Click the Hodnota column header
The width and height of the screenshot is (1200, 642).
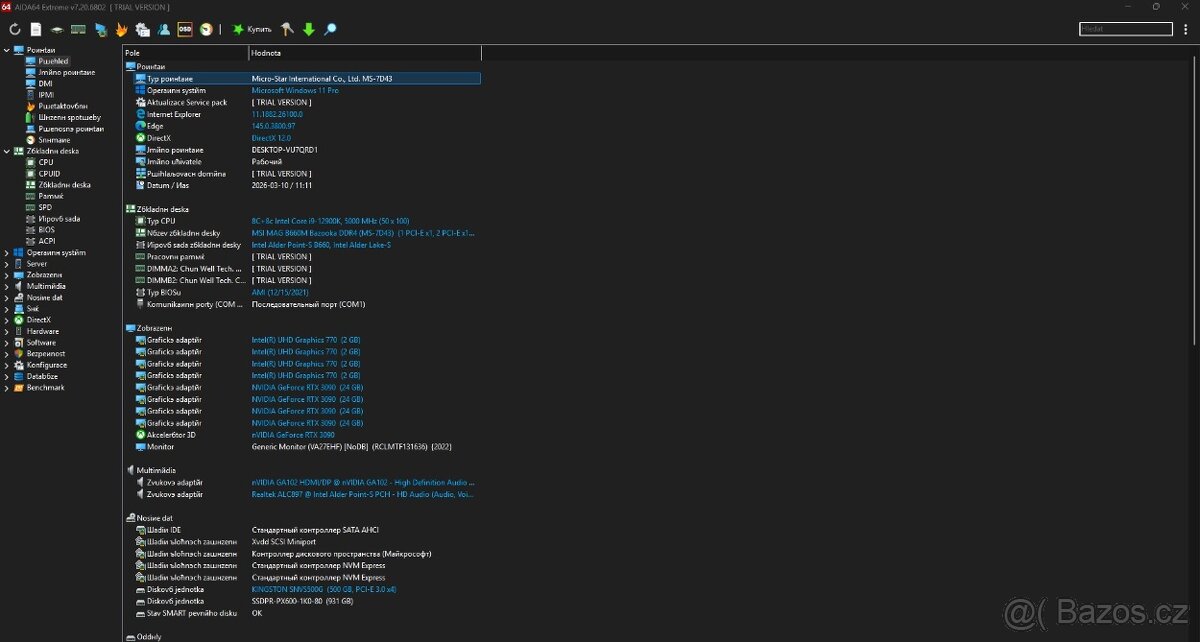click(266, 53)
